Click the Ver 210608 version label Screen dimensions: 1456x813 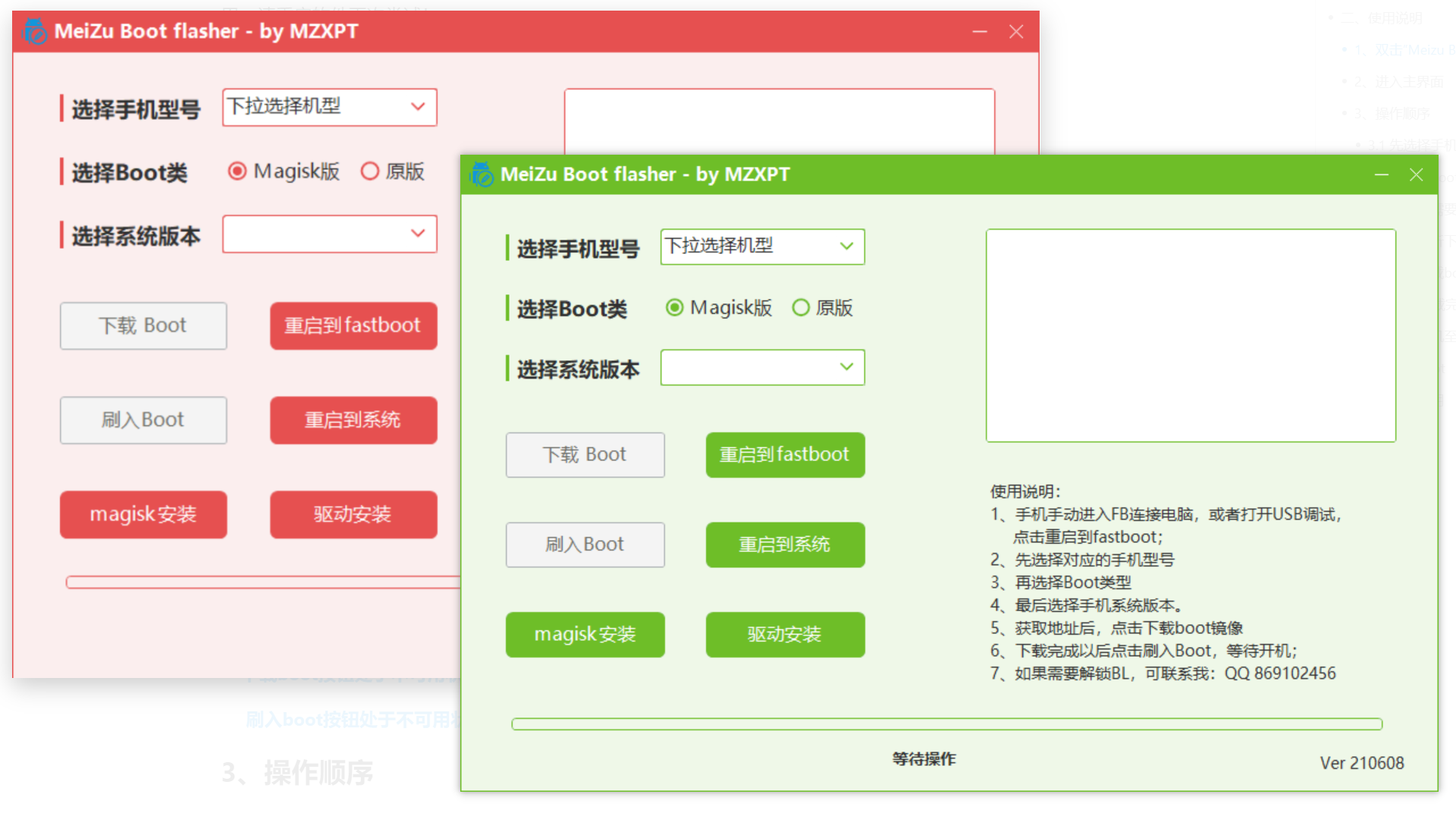(x=1362, y=763)
